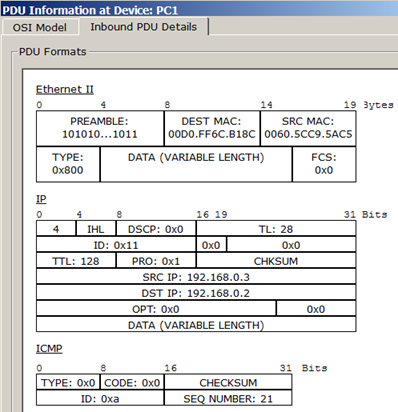Select the PRO: 0x1 field
The image size is (398, 412).
tap(156, 261)
